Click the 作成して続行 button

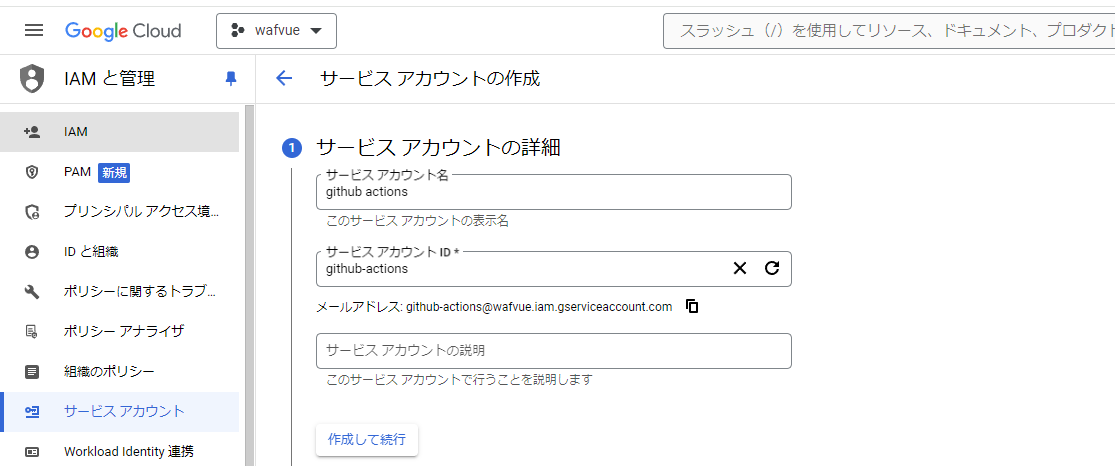367,440
